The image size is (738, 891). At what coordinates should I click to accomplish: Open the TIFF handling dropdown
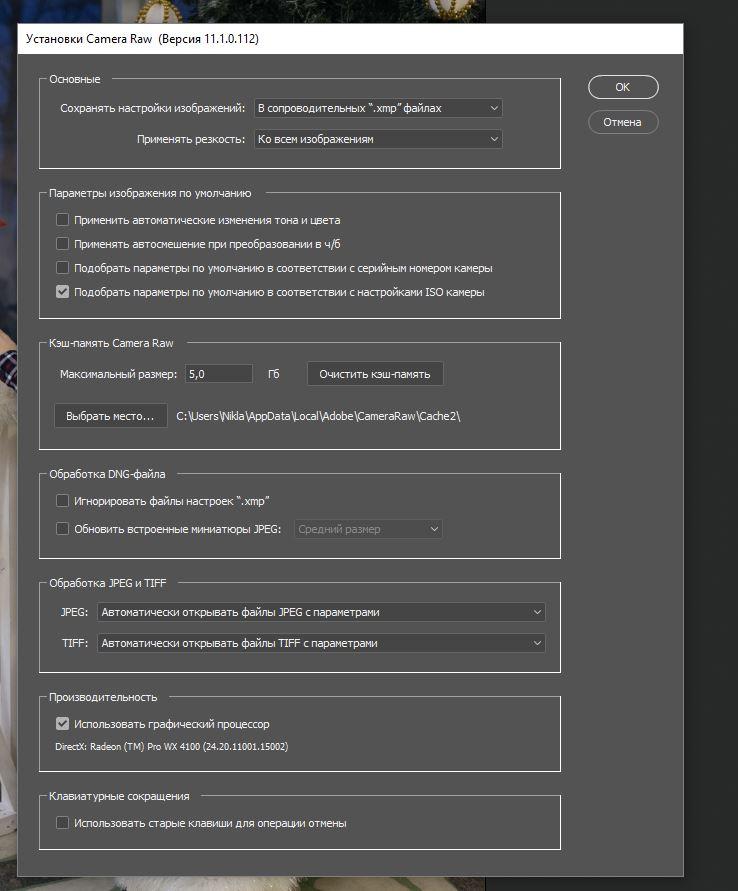click(321, 643)
